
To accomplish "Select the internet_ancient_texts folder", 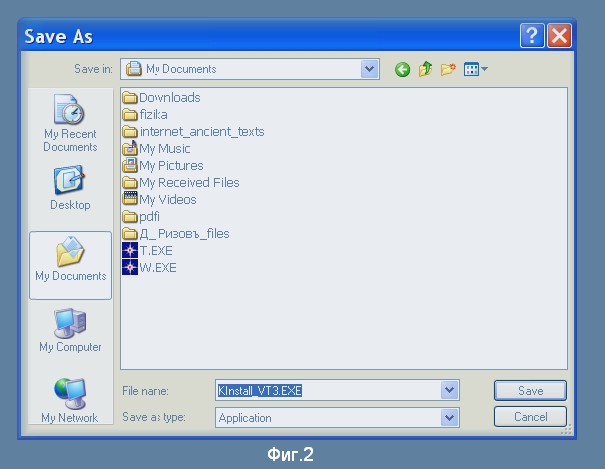I will pos(201,131).
